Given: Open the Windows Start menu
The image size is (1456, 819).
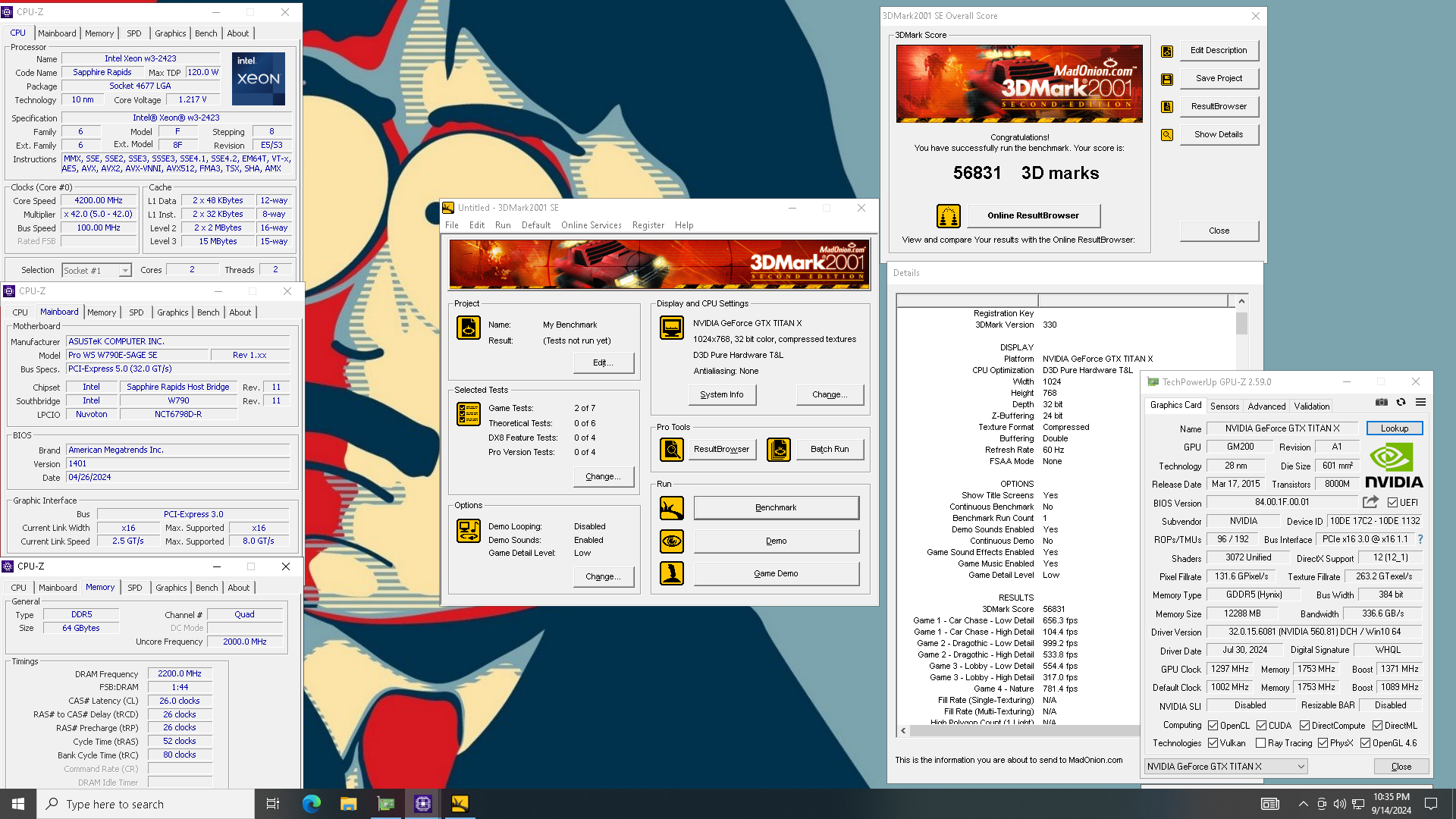Looking at the screenshot, I should pos(18,804).
